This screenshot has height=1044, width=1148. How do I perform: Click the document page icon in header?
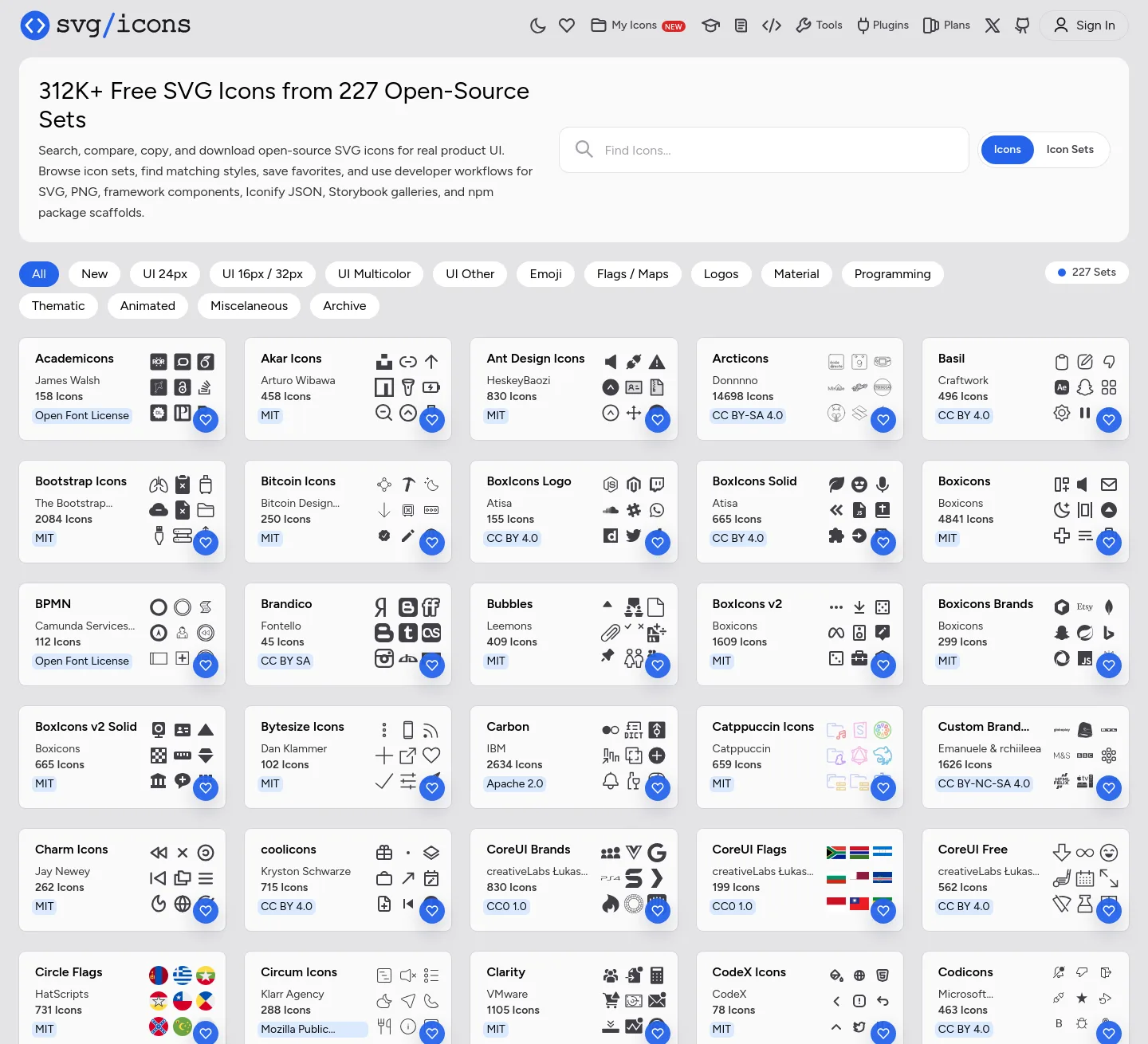pos(741,26)
